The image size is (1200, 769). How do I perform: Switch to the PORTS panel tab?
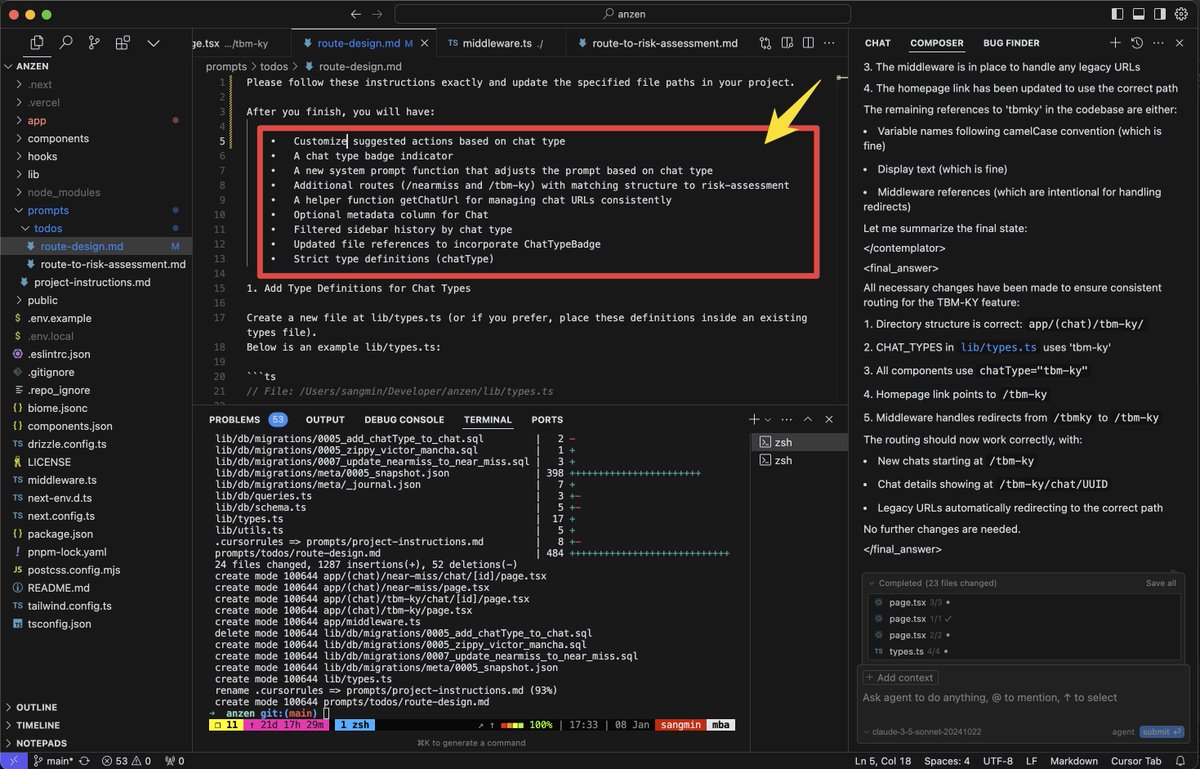click(547, 420)
